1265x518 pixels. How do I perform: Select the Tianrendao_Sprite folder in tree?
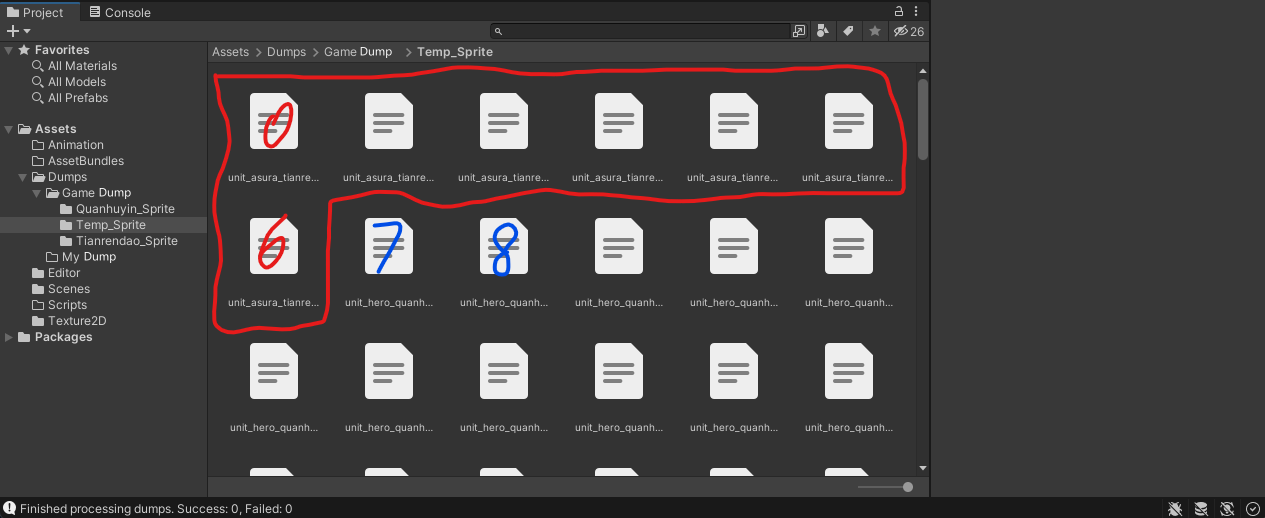(x=126, y=241)
